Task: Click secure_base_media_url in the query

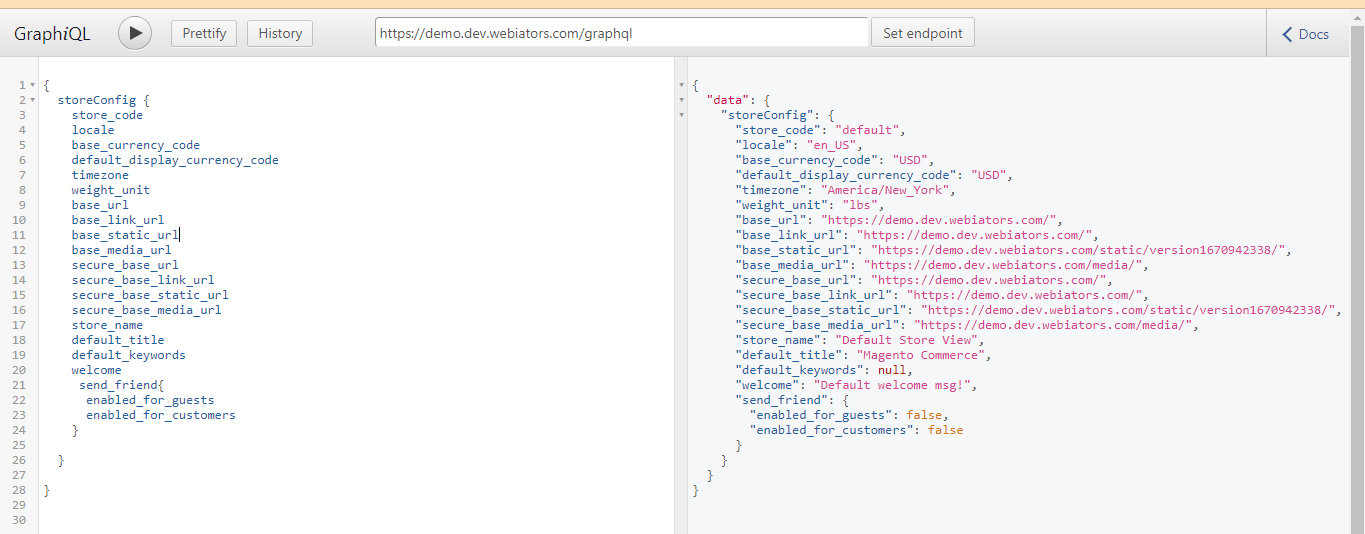Action: pyautogui.click(x=146, y=310)
